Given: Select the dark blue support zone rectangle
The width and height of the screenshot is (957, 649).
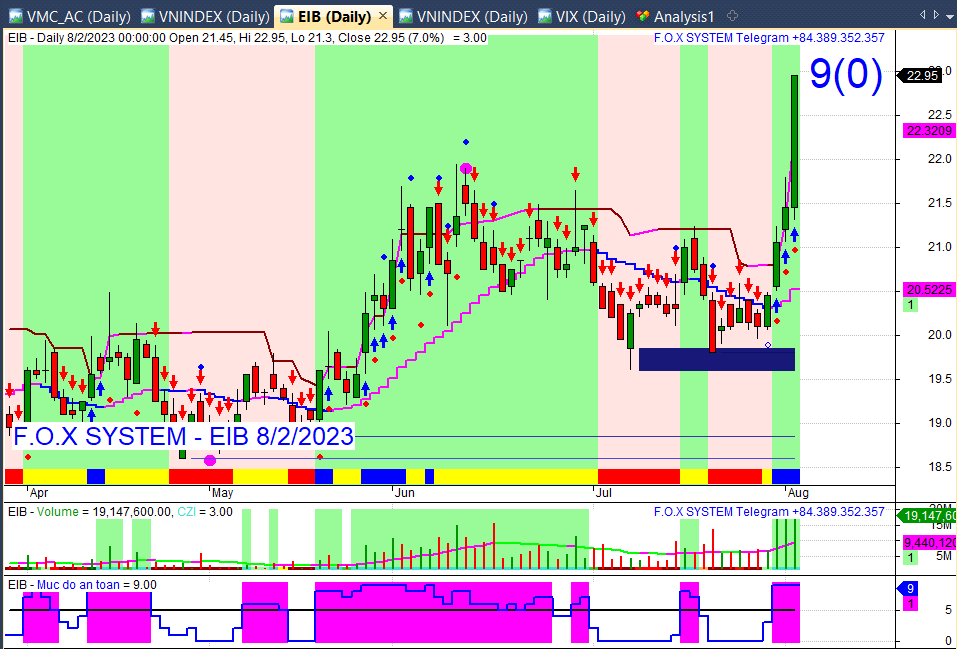Looking at the screenshot, I should pyautogui.click(x=717, y=359).
